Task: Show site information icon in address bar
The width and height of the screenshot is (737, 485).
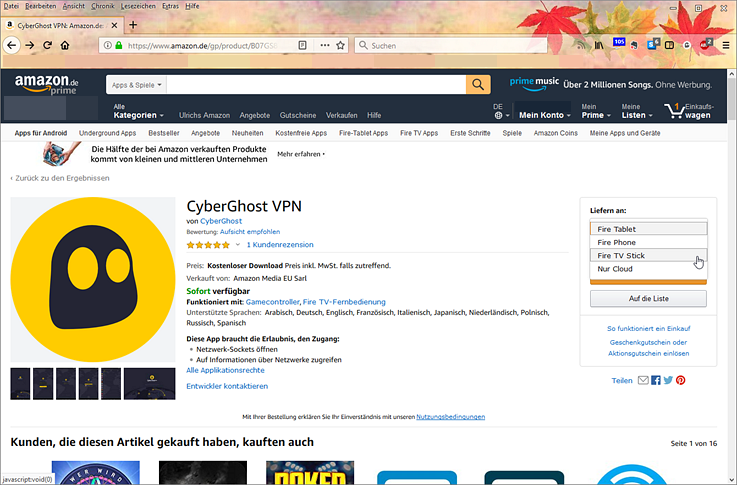Action: [108, 46]
